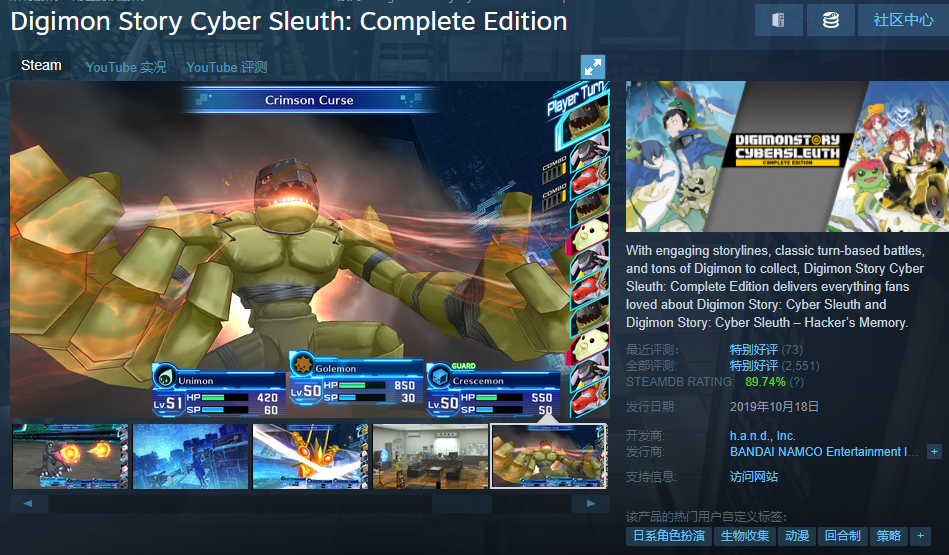Click the main Crimson Curse screenshot
The height and width of the screenshot is (555, 949).
(310, 249)
